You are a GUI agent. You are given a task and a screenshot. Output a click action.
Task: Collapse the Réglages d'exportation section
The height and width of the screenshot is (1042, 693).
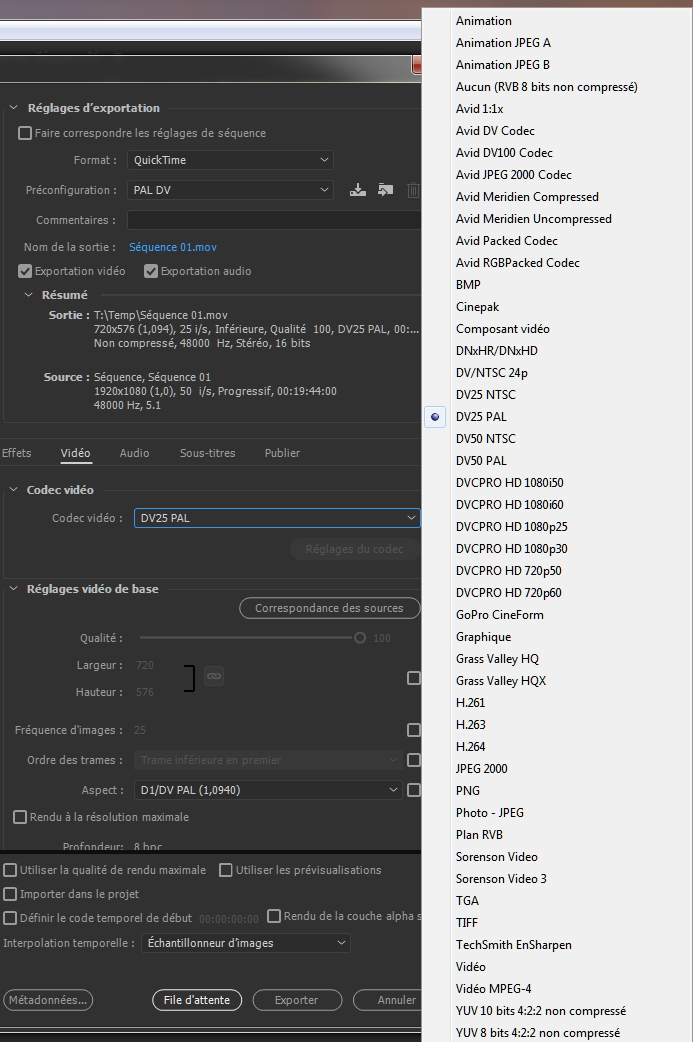click(13, 108)
